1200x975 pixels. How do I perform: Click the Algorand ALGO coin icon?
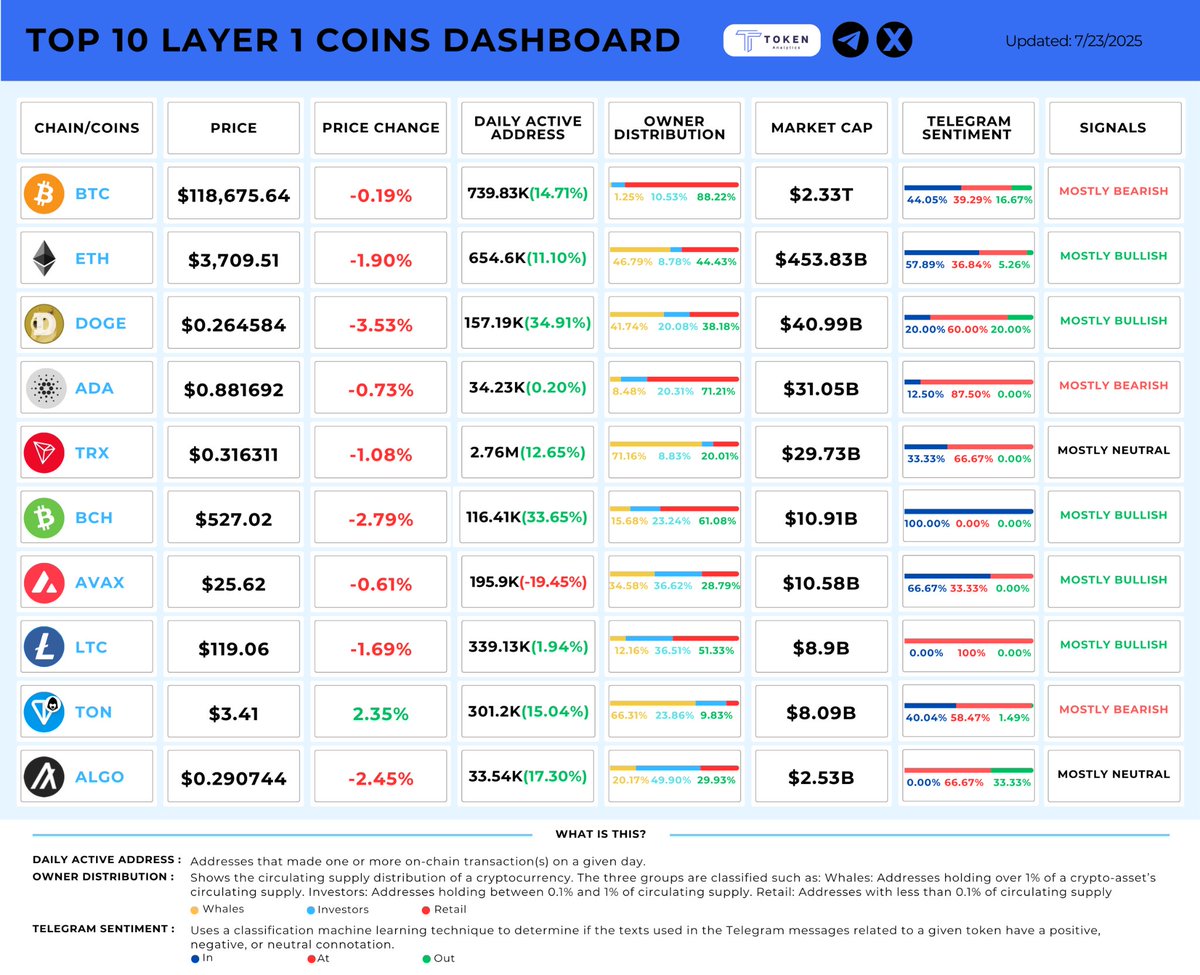[43, 777]
